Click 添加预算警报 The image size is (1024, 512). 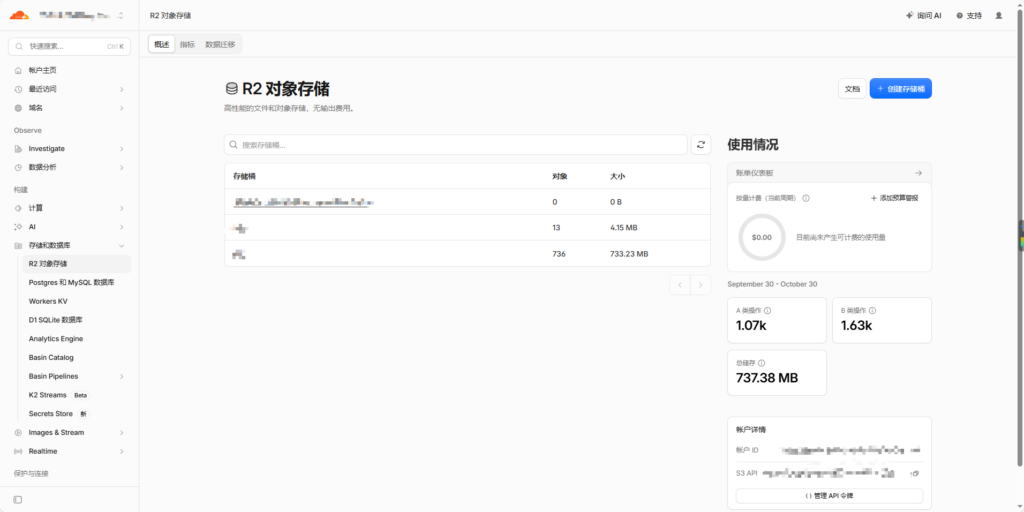pyautogui.click(x=895, y=198)
